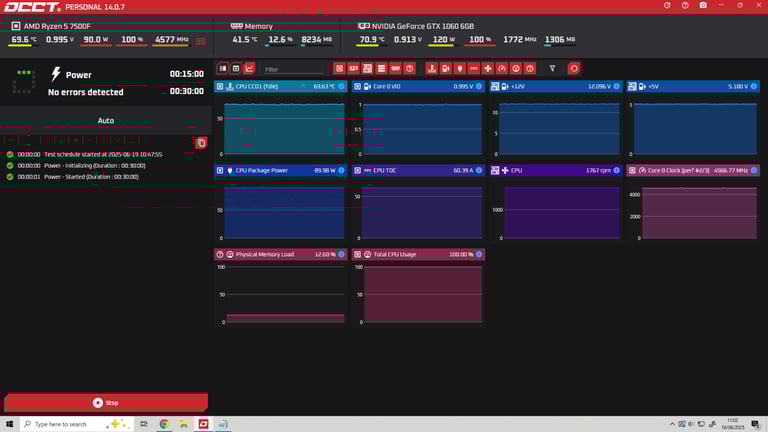Click the red reset sensors icon
This screenshot has height=432, width=768.
click(x=574, y=69)
